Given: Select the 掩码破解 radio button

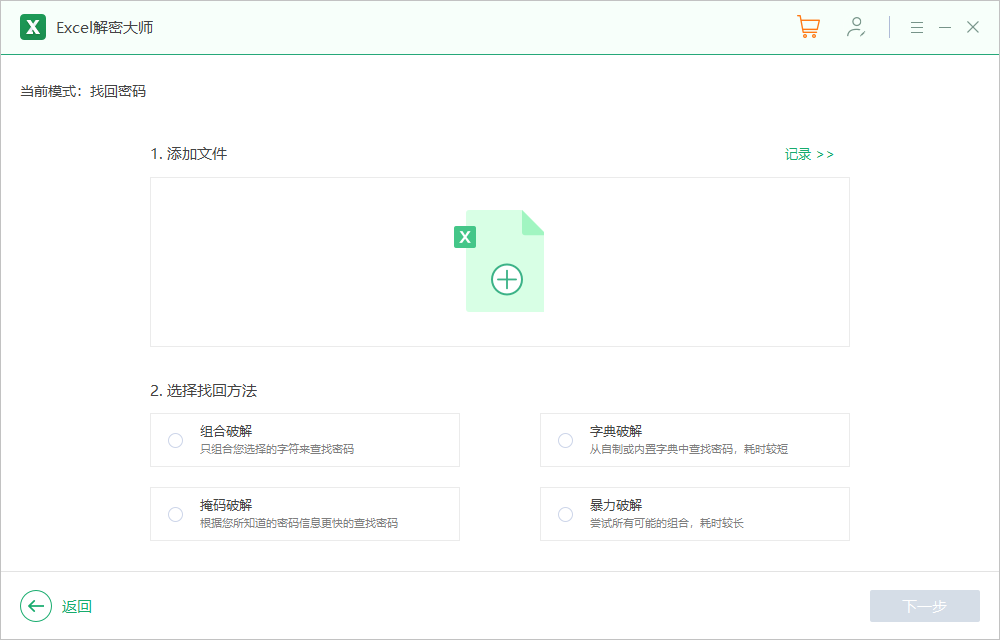Looking at the screenshot, I should click(175, 514).
